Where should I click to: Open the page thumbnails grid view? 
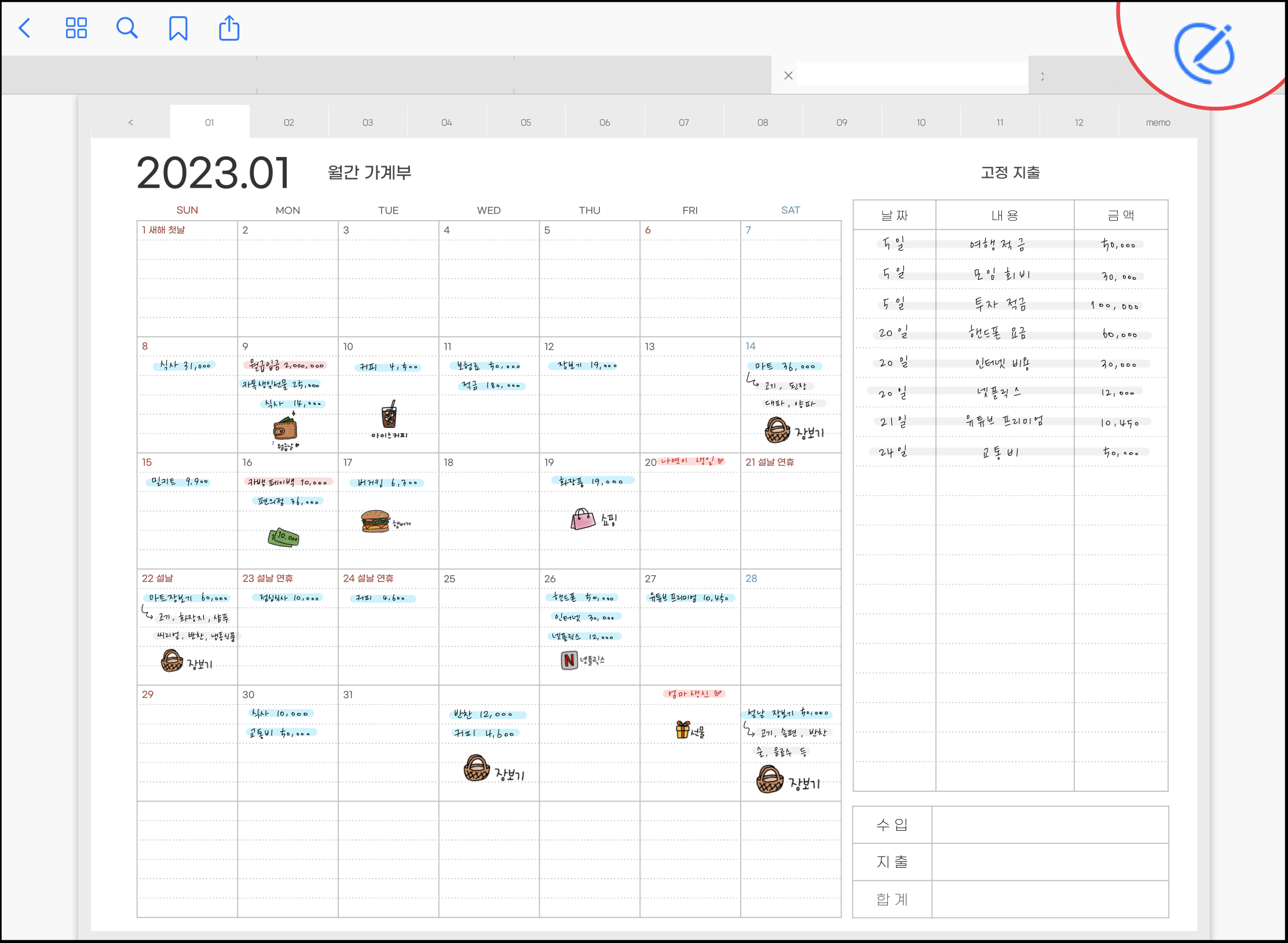coord(76,28)
